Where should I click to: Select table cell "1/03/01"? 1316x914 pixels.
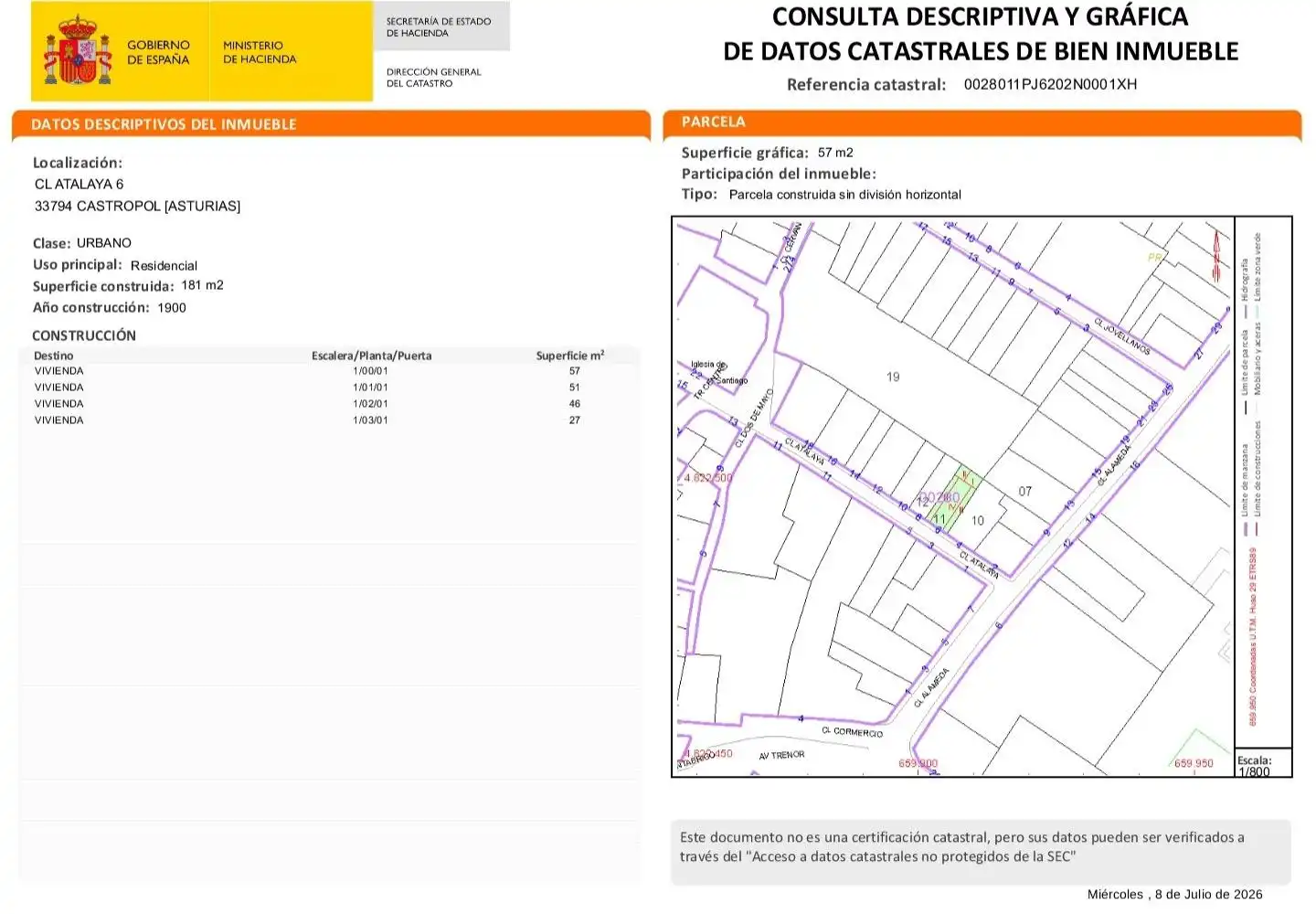[370, 420]
